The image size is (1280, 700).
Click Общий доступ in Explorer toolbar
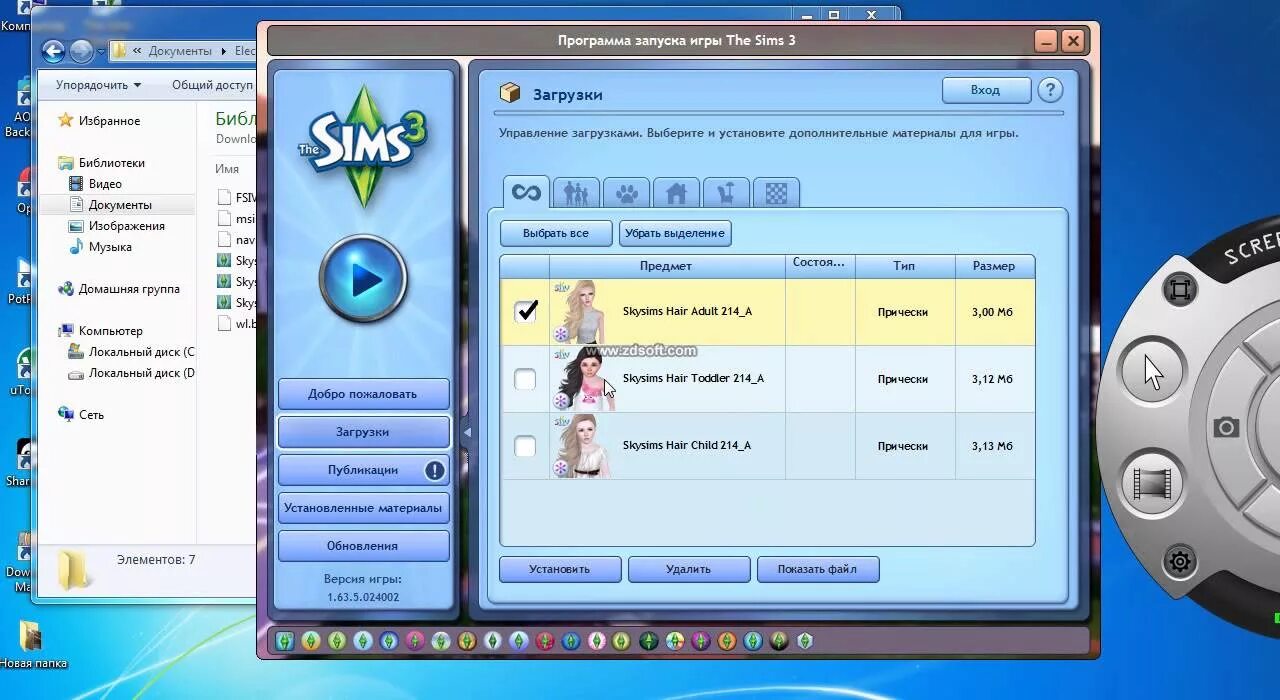213,85
